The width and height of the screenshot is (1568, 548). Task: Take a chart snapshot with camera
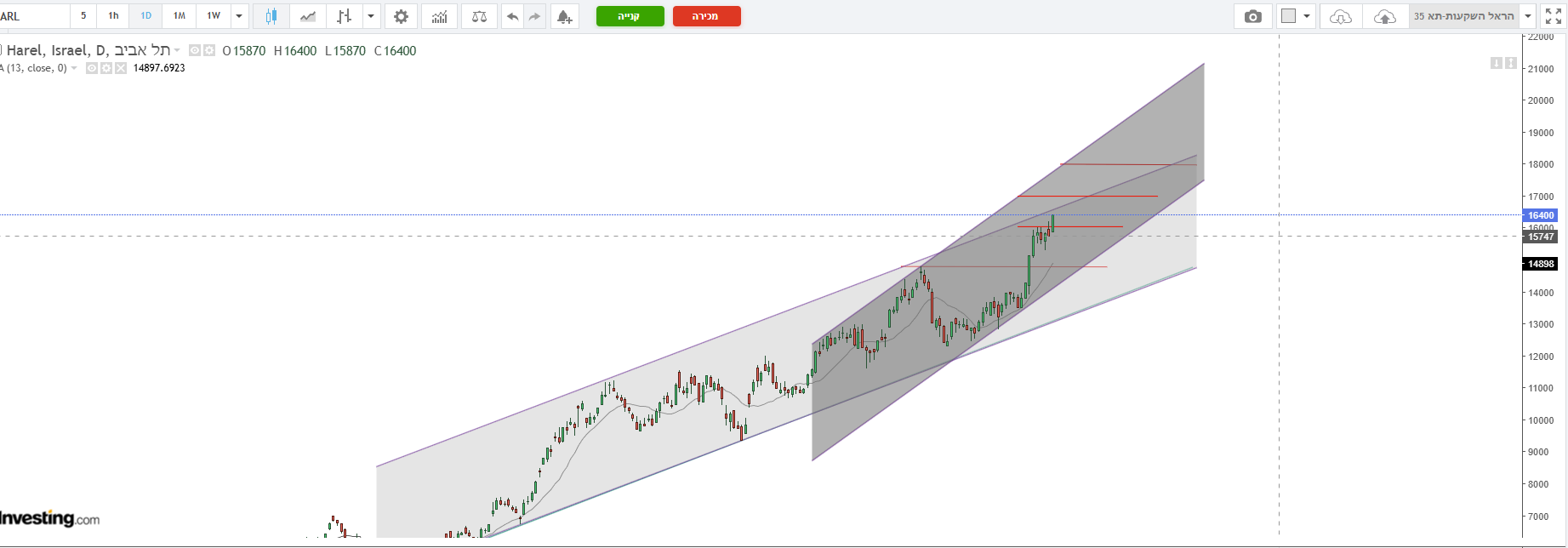tap(1252, 16)
